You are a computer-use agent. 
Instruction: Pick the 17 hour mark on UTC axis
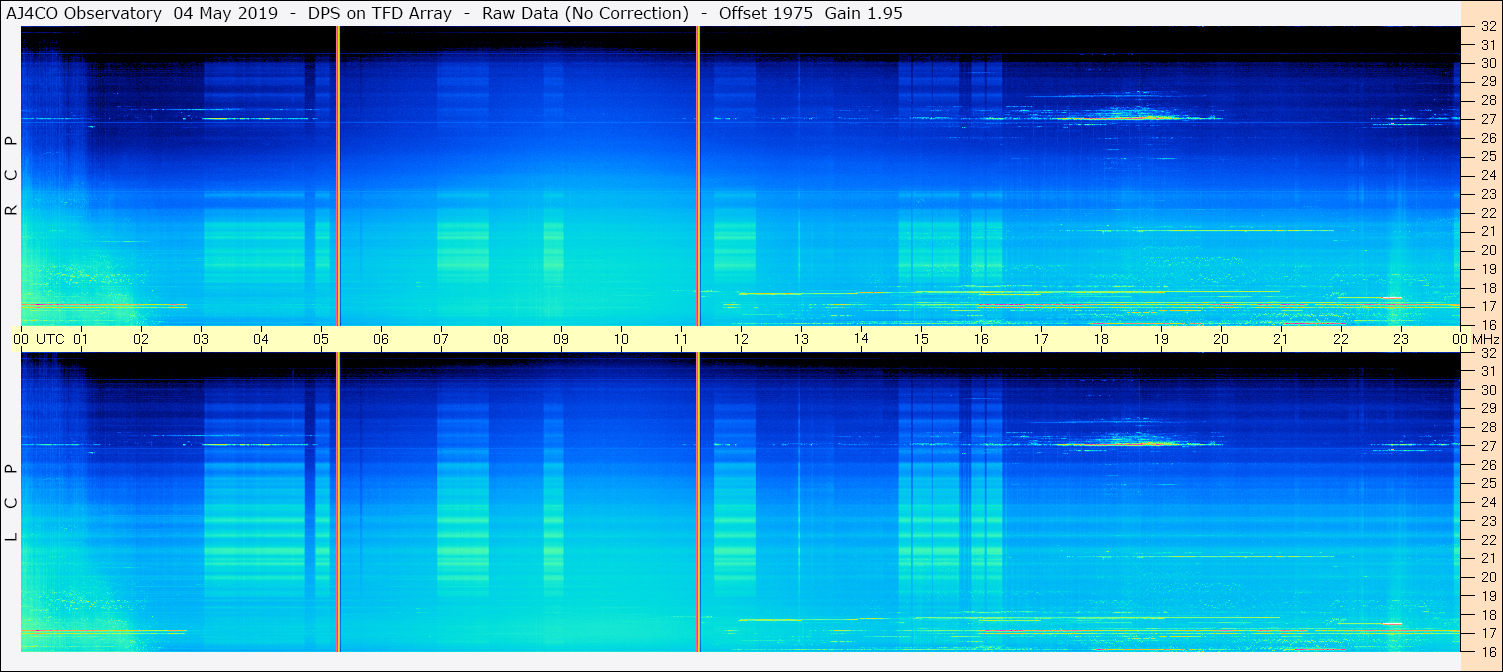(1041, 339)
